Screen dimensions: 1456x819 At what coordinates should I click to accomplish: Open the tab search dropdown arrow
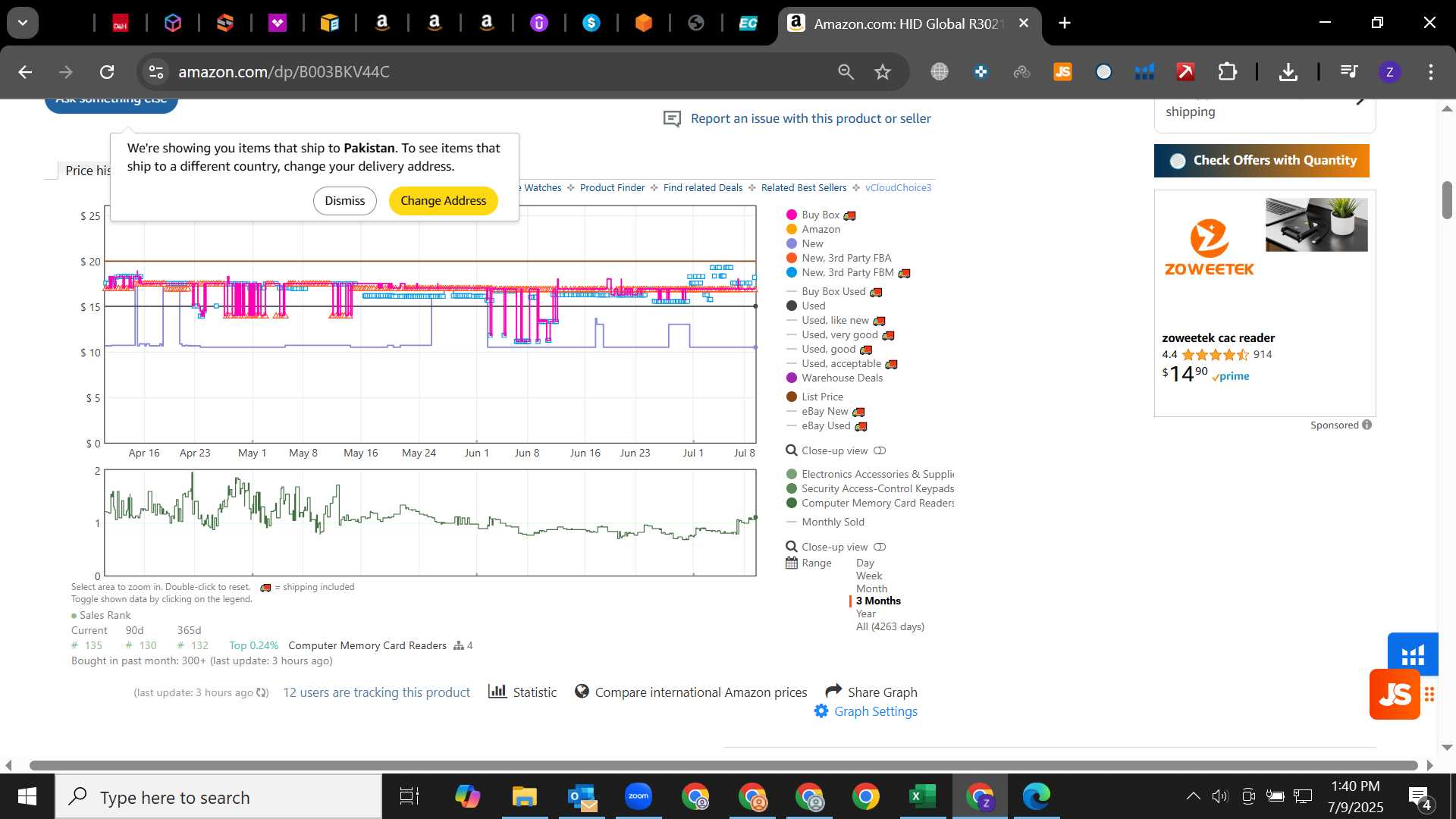point(23,24)
